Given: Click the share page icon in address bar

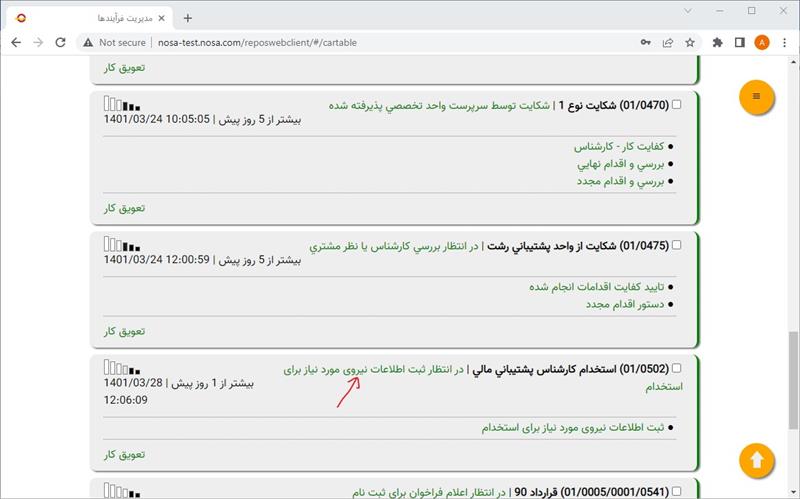Looking at the screenshot, I should (667, 43).
